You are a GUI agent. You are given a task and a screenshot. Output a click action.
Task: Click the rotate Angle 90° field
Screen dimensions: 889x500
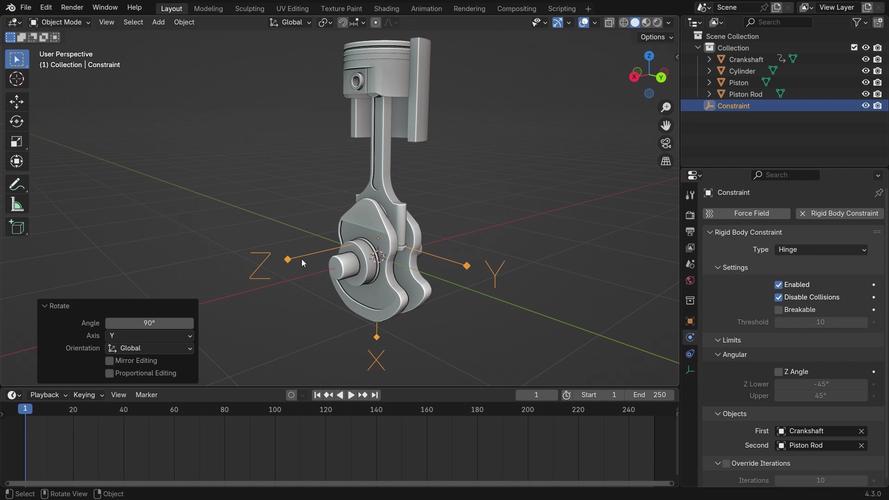click(150, 323)
